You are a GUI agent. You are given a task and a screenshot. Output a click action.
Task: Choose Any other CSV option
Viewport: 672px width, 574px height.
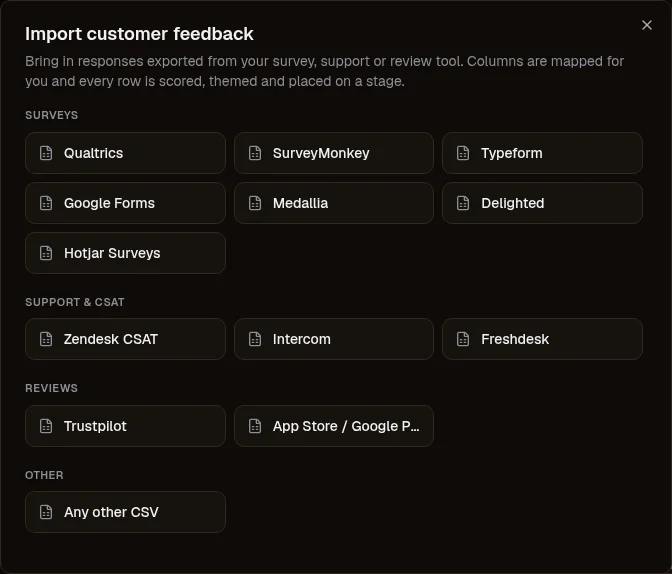click(x=125, y=512)
